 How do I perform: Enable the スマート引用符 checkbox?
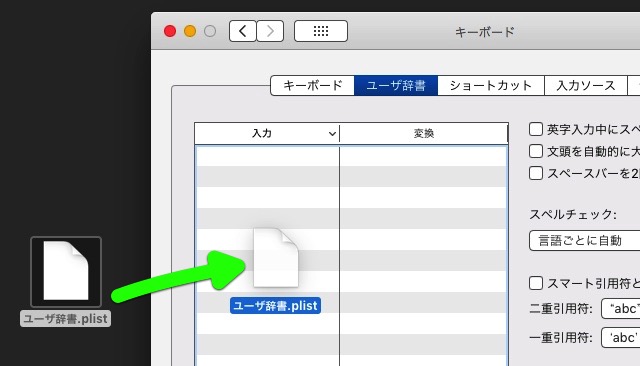tap(536, 283)
